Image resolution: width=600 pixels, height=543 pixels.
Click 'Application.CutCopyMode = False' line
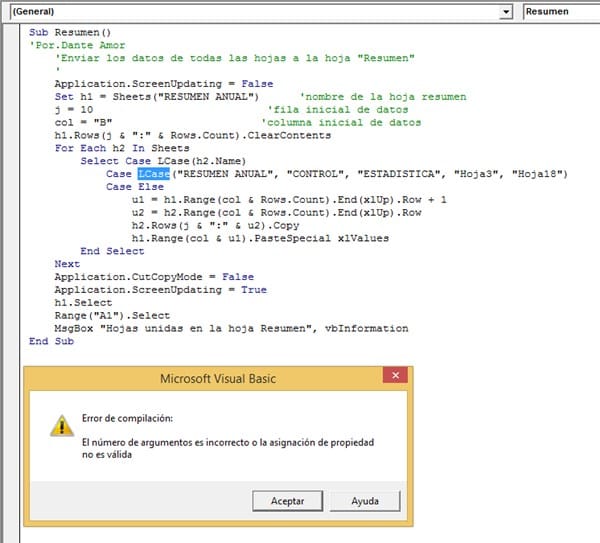[154, 277]
